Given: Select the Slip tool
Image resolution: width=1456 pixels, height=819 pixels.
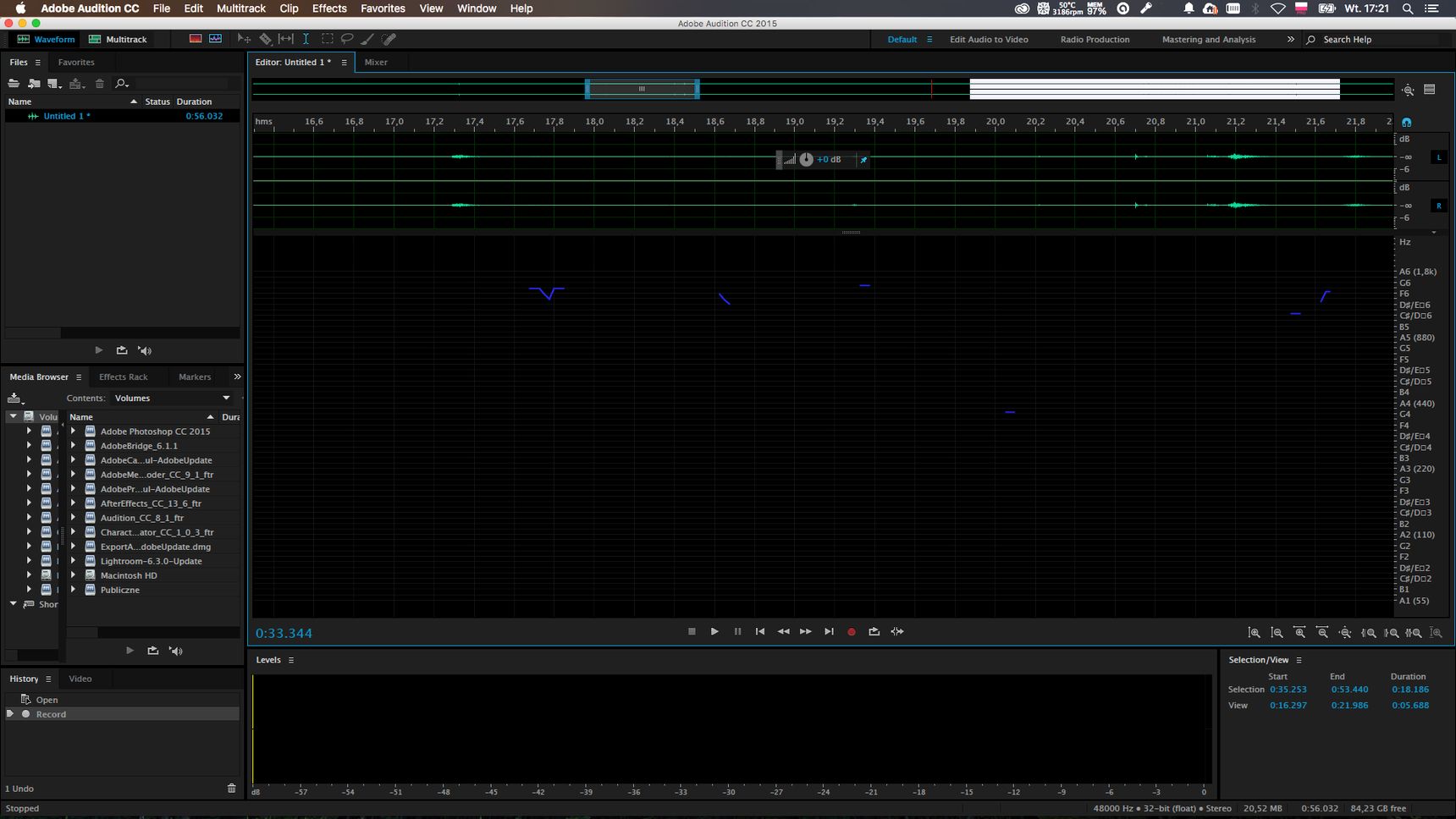Looking at the screenshot, I should (286, 39).
